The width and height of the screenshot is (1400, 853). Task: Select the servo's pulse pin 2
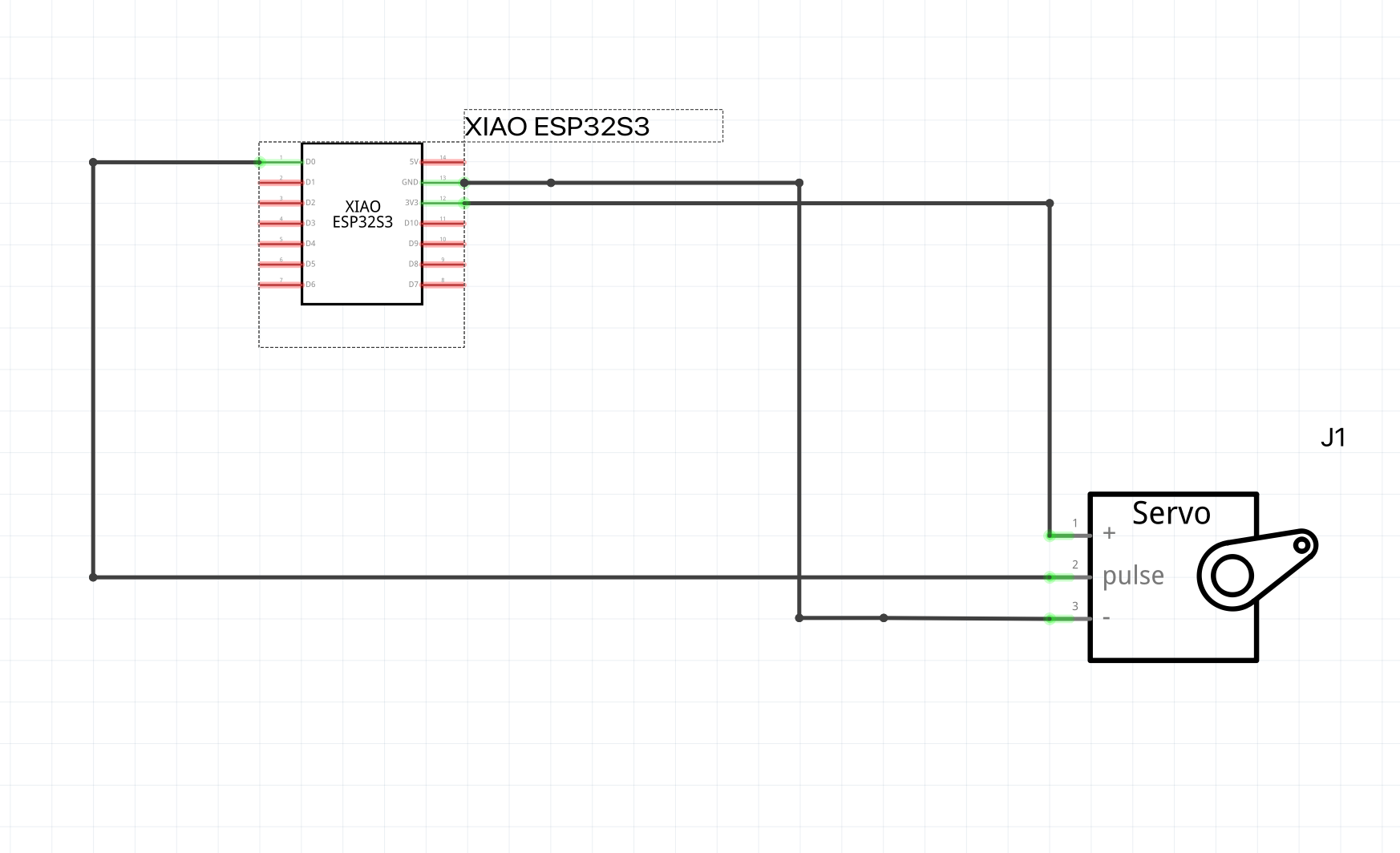(1069, 577)
